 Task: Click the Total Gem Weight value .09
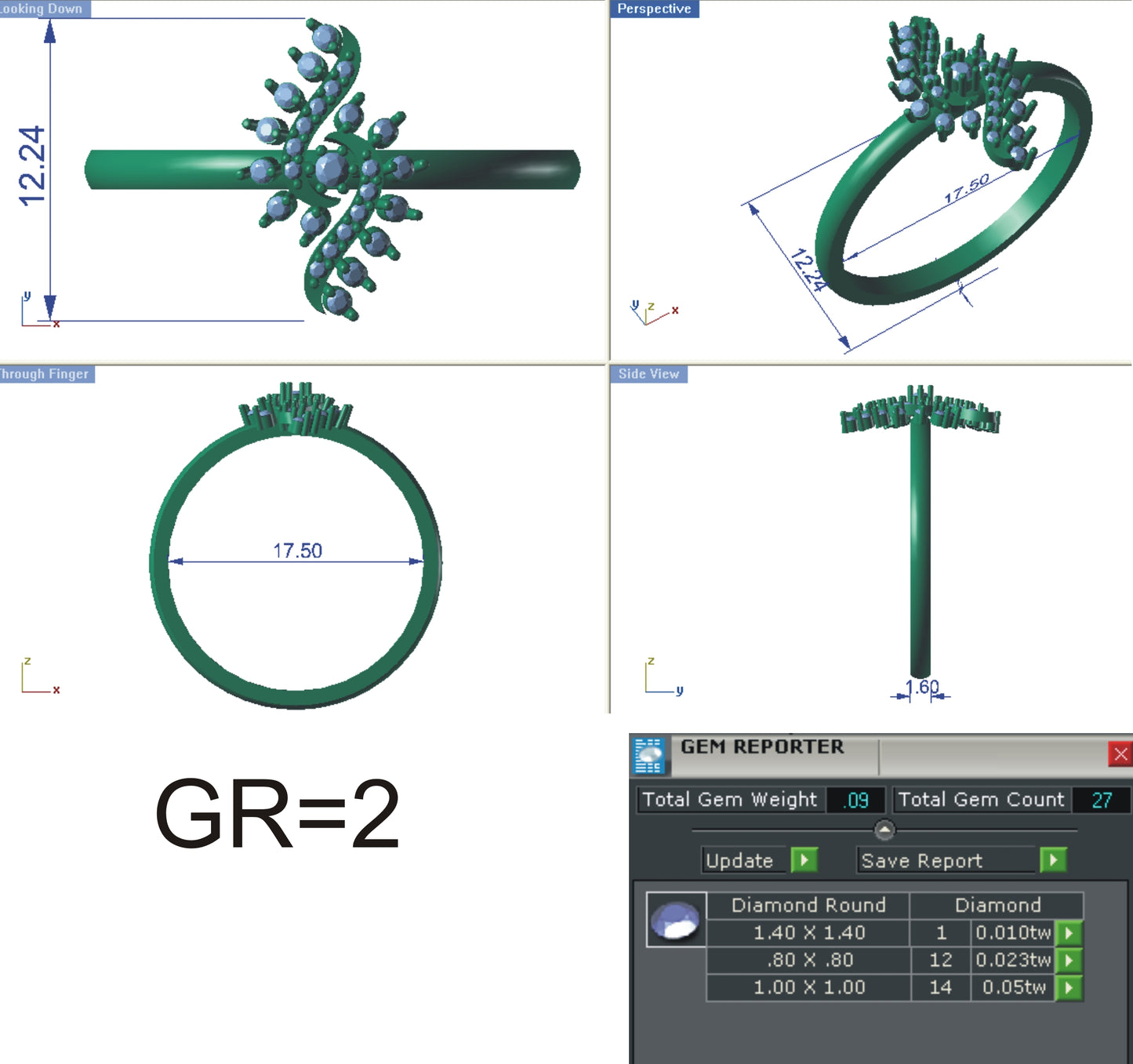point(855,800)
